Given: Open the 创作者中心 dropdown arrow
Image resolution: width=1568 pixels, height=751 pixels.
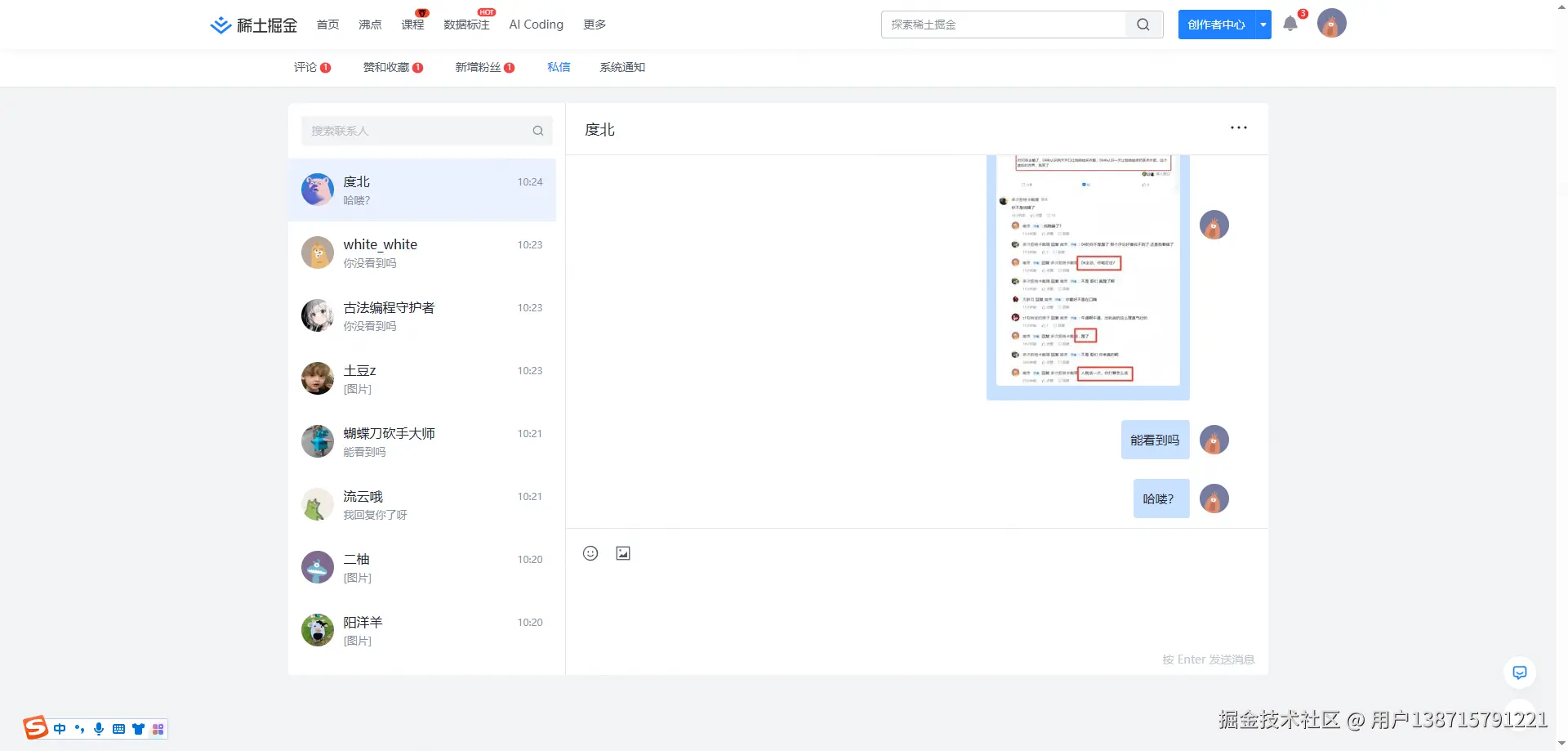Looking at the screenshot, I should pos(1263,25).
